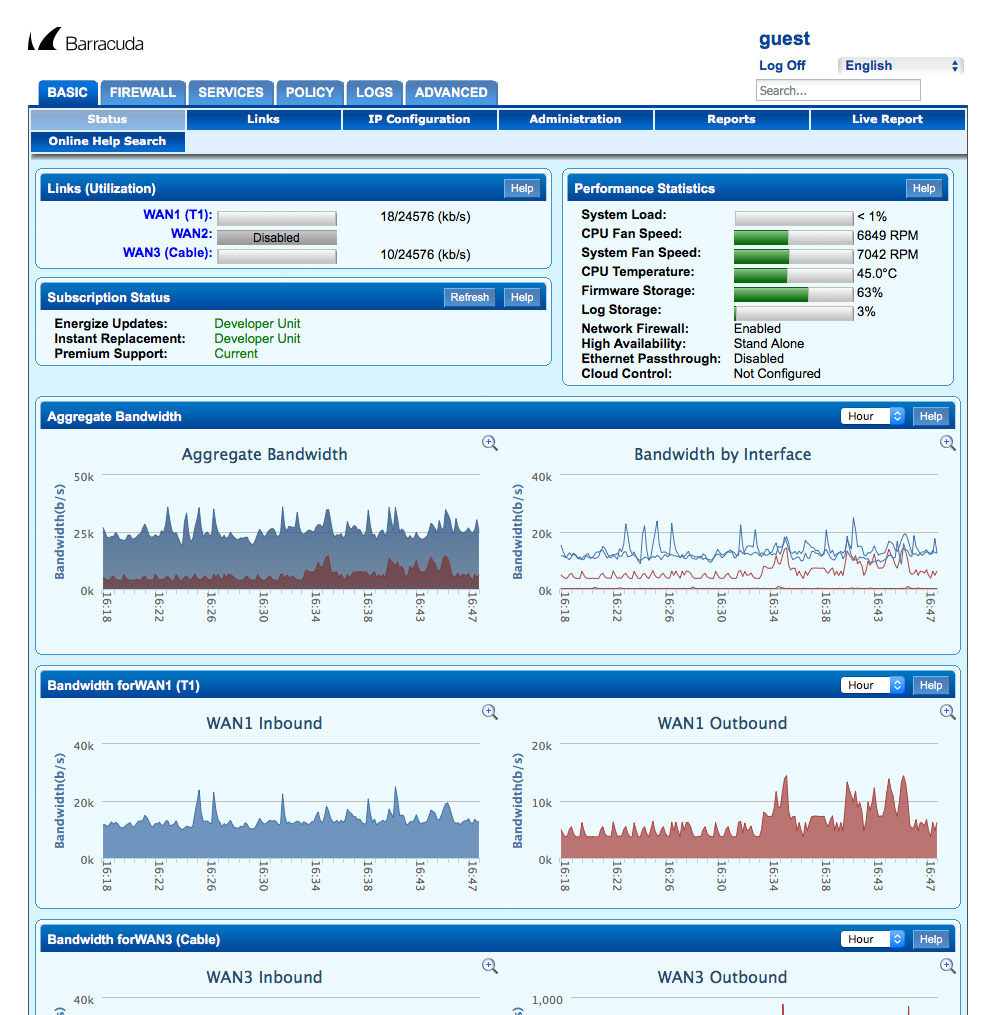This screenshot has width=989, height=1015.
Task: Click the Aggregate Bandwidth area chart
Action: [x=291, y=532]
